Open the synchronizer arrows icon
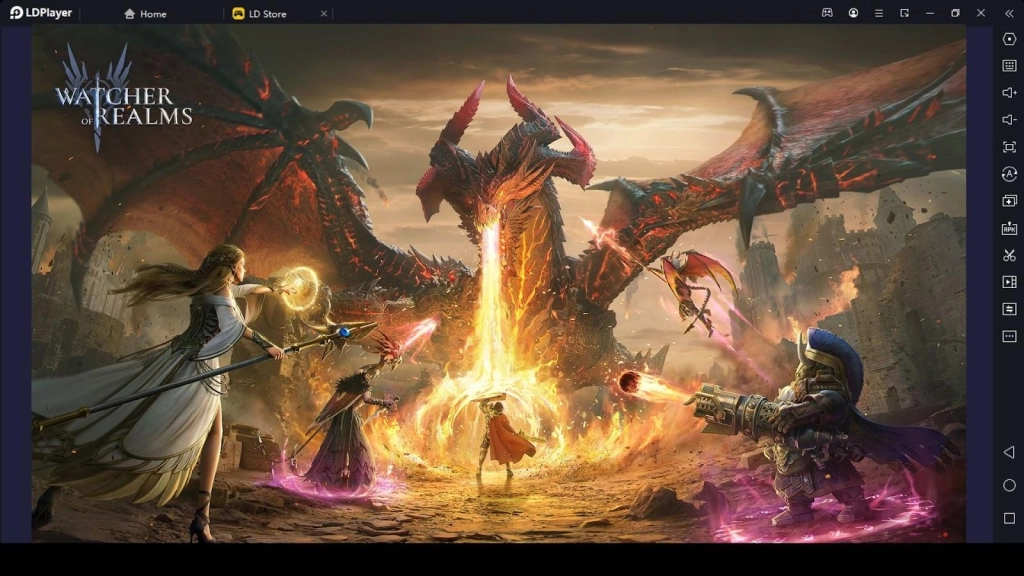Image resolution: width=1024 pixels, height=576 pixels. pyautogui.click(x=1009, y=309)
